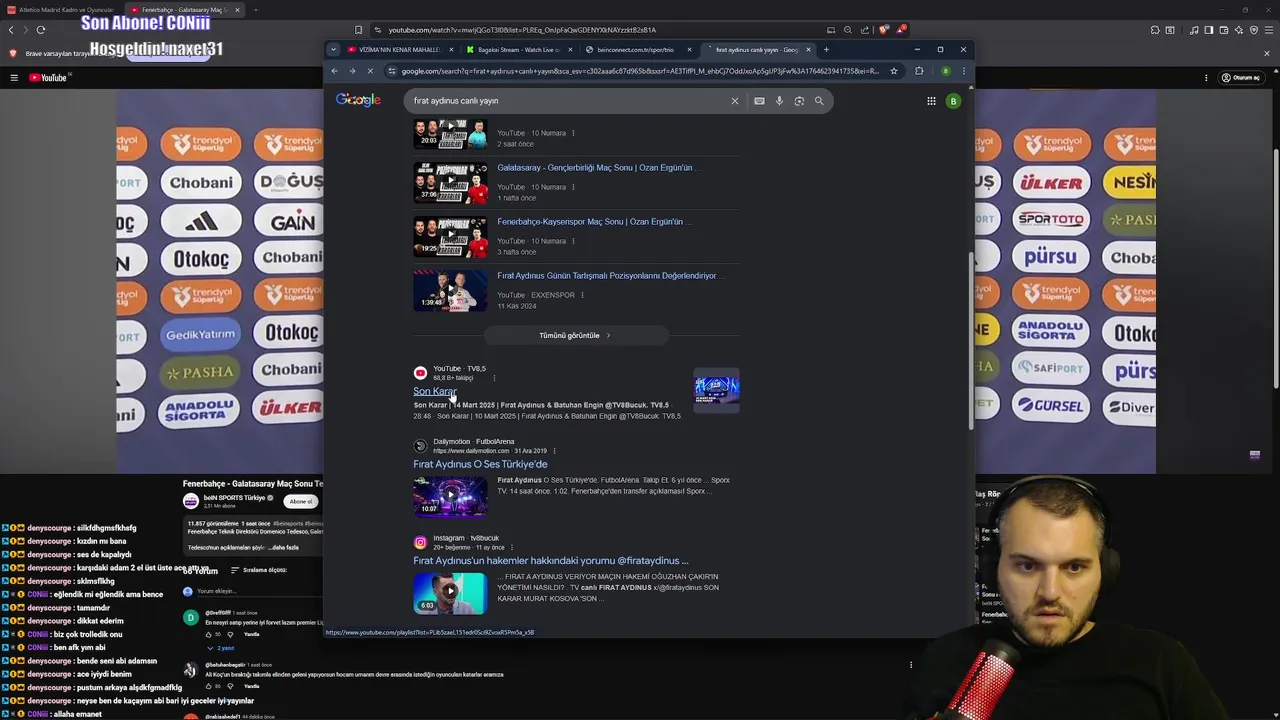Open the Chrome extensions puzzle icon
Viewport: 1280px width, 720px height.
[919, 71]
